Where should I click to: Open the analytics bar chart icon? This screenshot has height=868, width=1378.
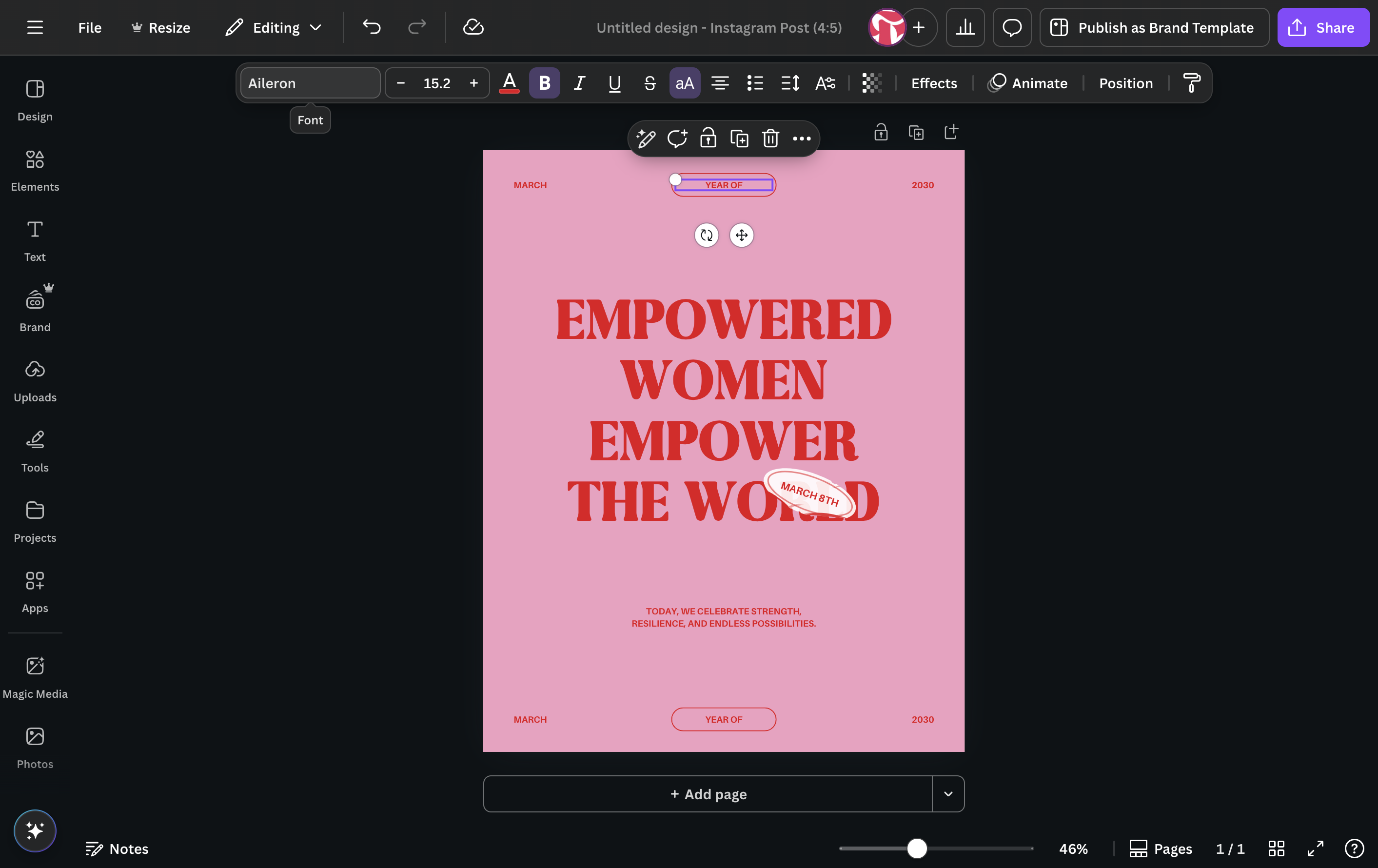click(x=965, y=27)
